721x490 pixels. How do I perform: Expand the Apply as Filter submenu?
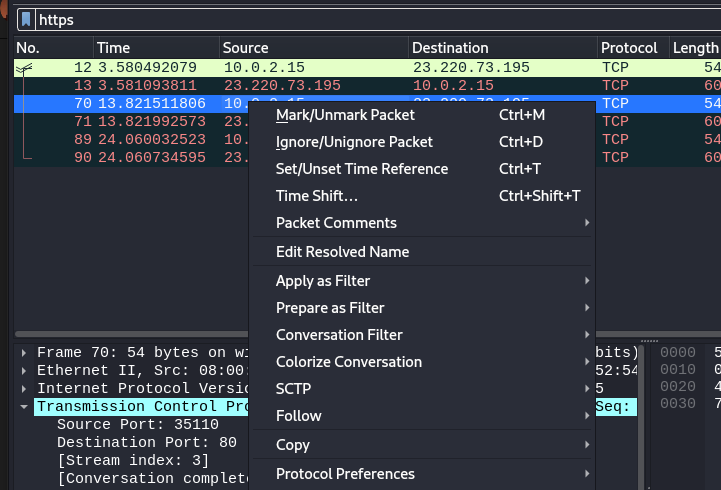pyautogui.click(x=323, y=281)
